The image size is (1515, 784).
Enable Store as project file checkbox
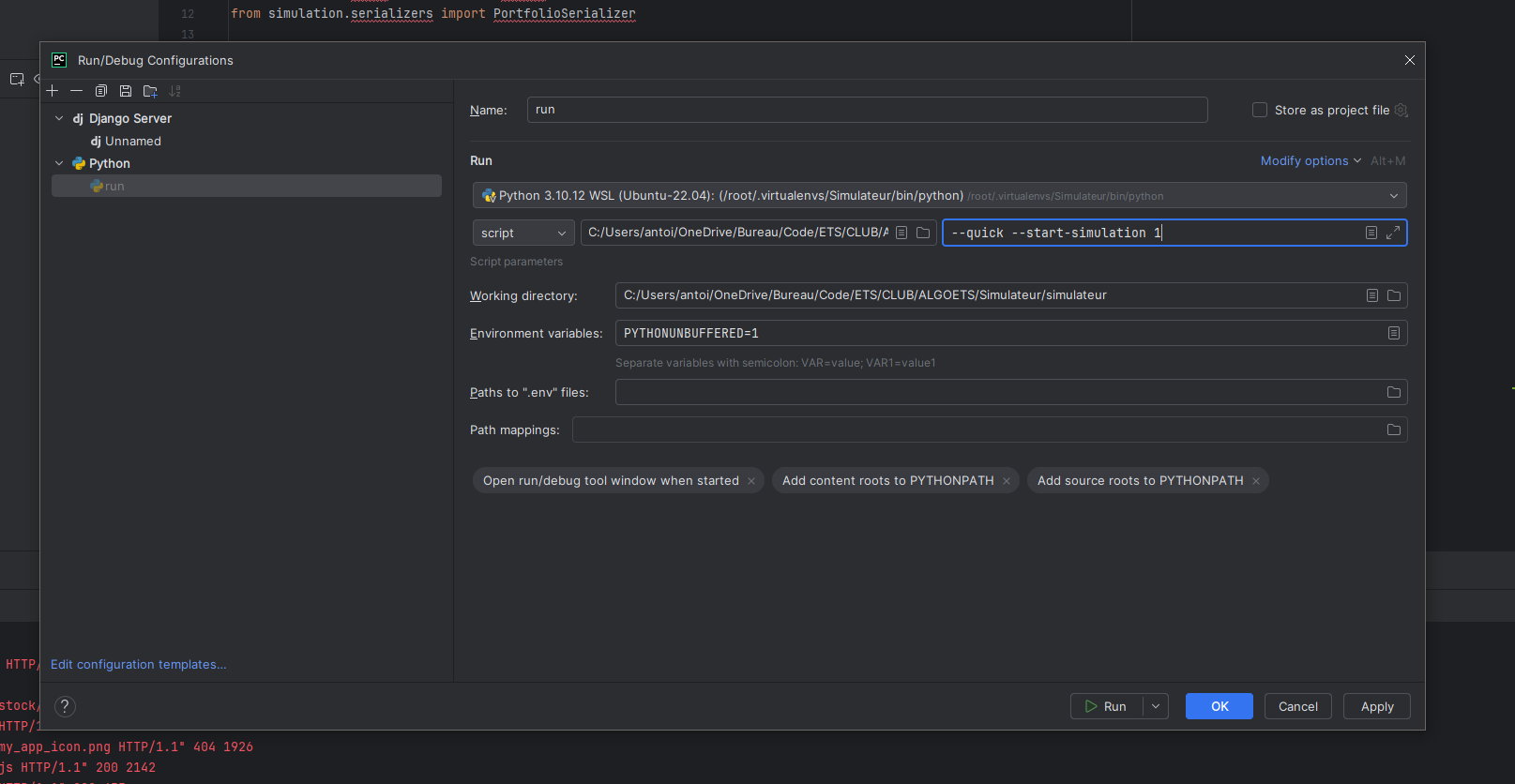pyautogui.click(x=1260, y=110)
